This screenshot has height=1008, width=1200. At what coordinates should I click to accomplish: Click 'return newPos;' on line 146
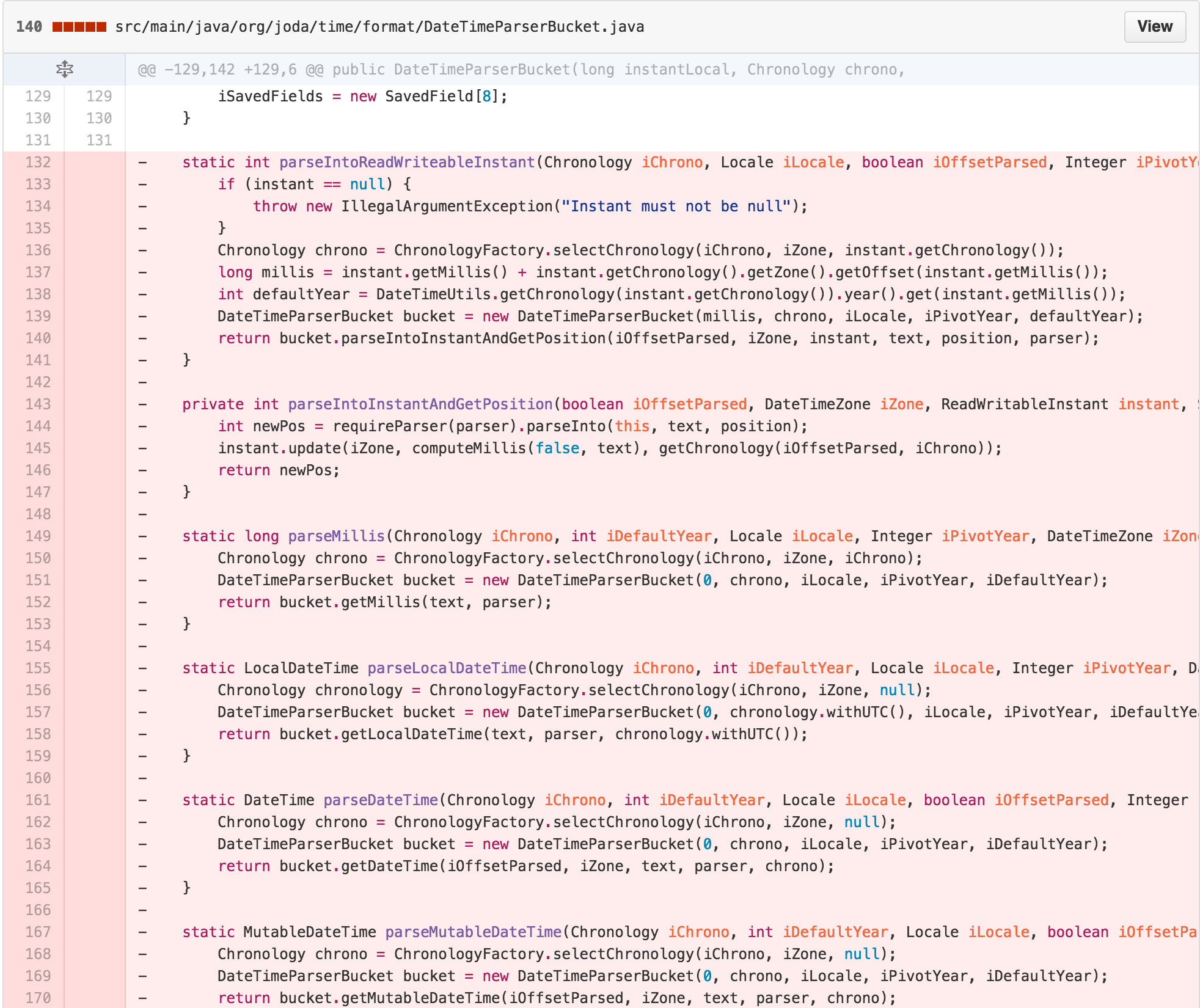(x=279, y=470)
